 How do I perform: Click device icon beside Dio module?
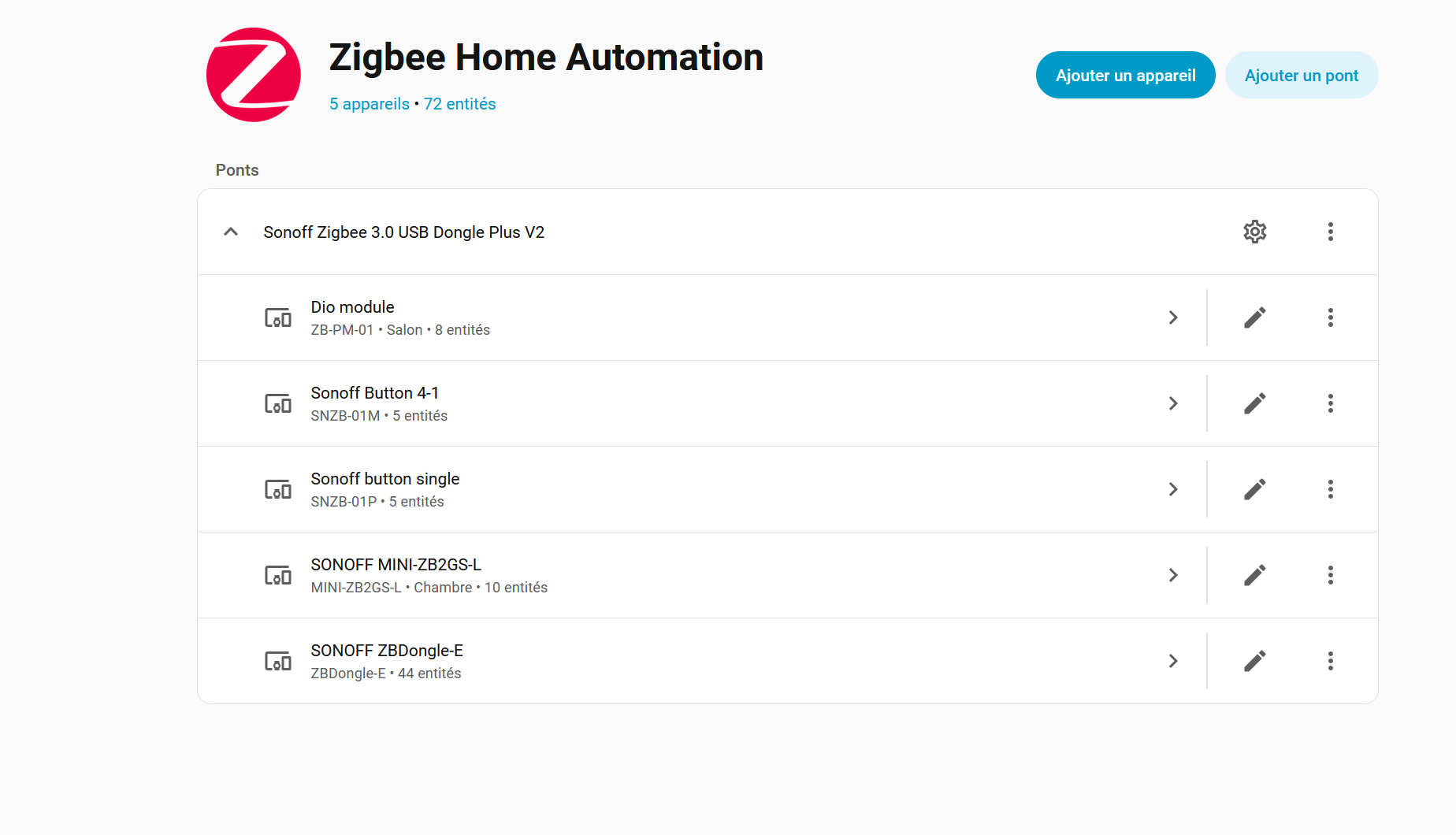pyautogui.click(x=277, y=318)
